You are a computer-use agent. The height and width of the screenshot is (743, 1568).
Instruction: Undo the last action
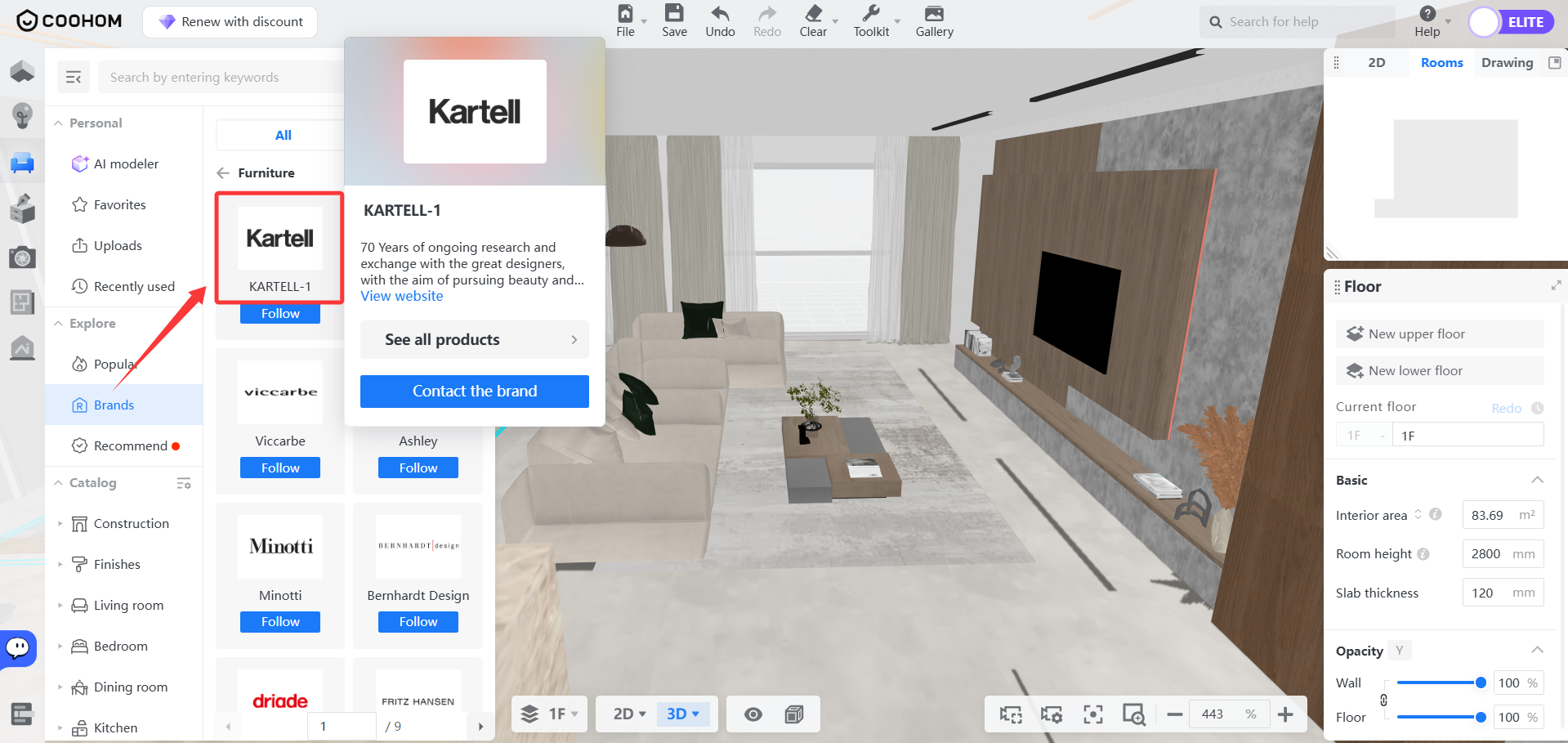(720, 13)
